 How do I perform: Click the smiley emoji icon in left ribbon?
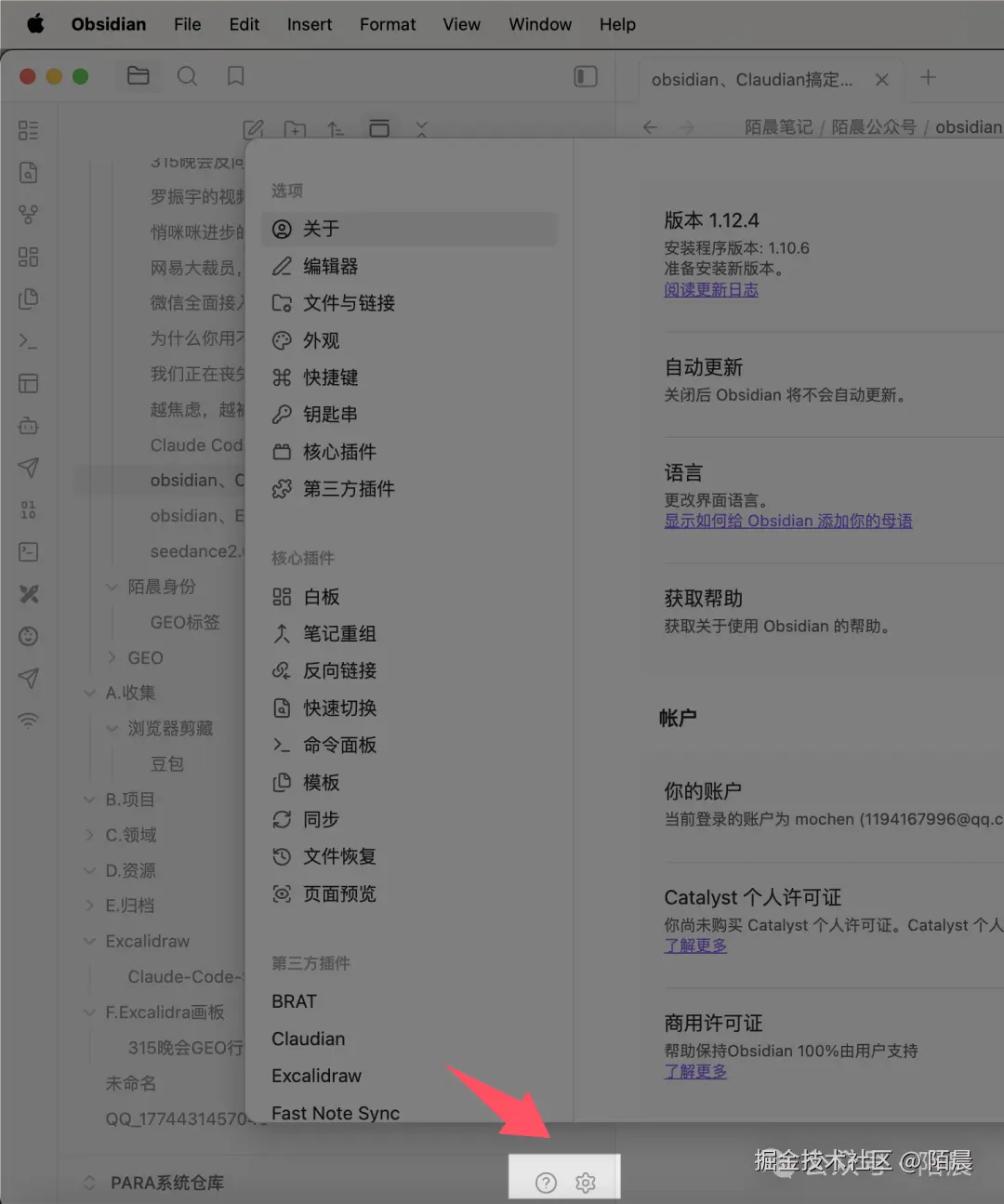[28, 636]
